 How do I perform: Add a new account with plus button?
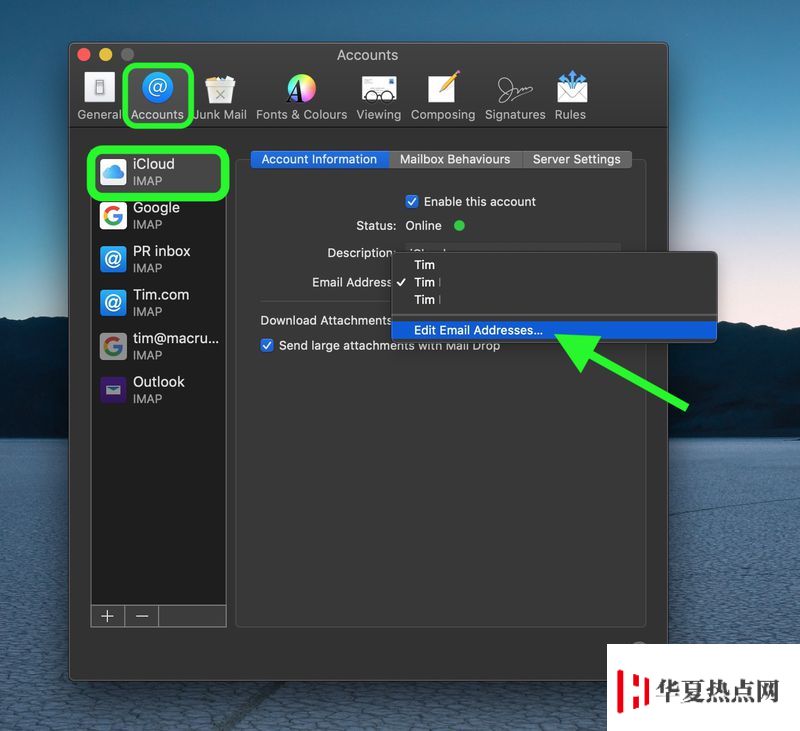point(108,616)
